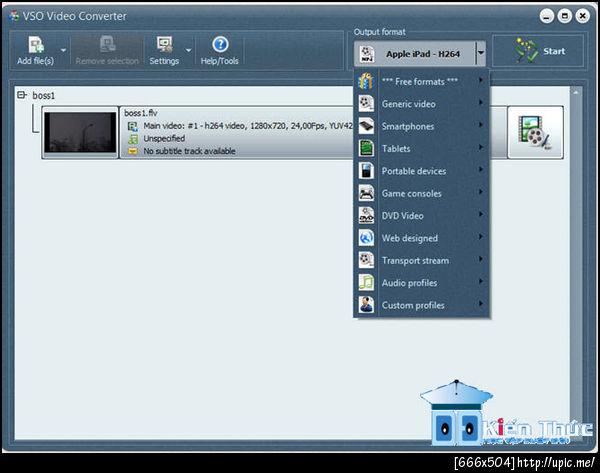The width and height of the screenshot is (600, 473).
Task: Click the file list scrollbar up arrow
Action: (x=575, y=92)
